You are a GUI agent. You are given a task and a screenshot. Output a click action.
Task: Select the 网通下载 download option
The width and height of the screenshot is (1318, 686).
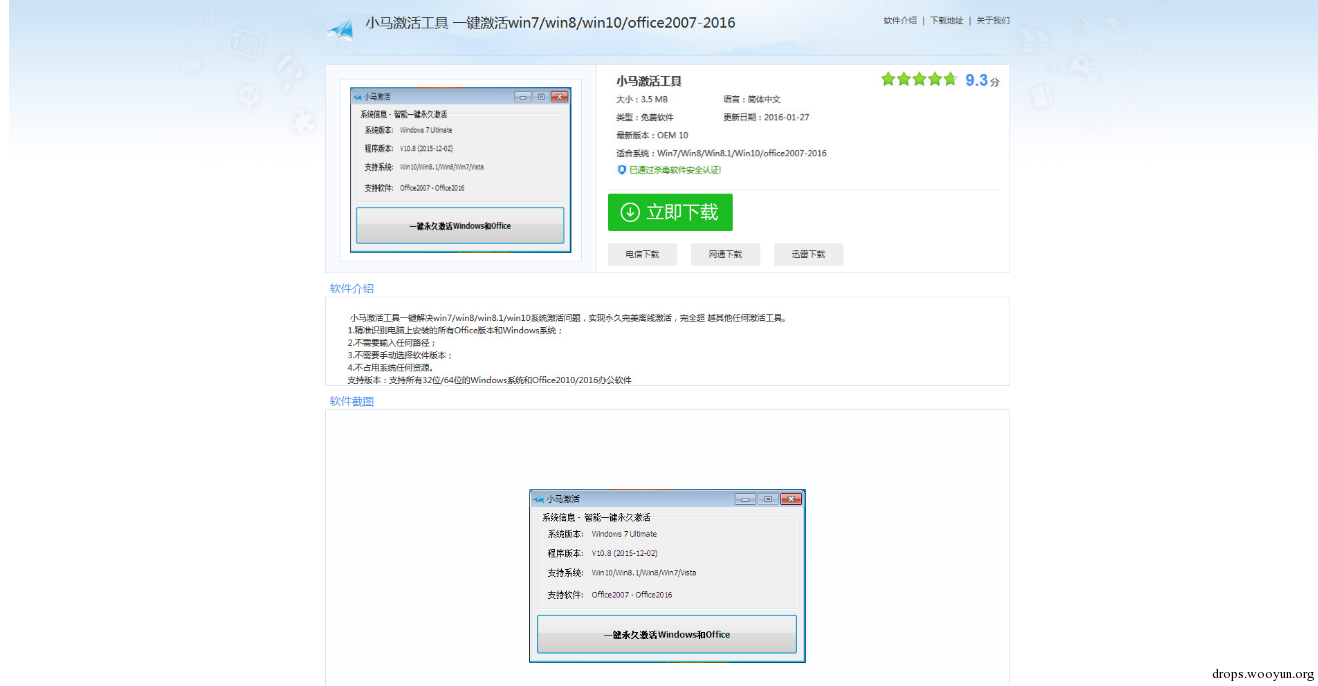(725, 254)
